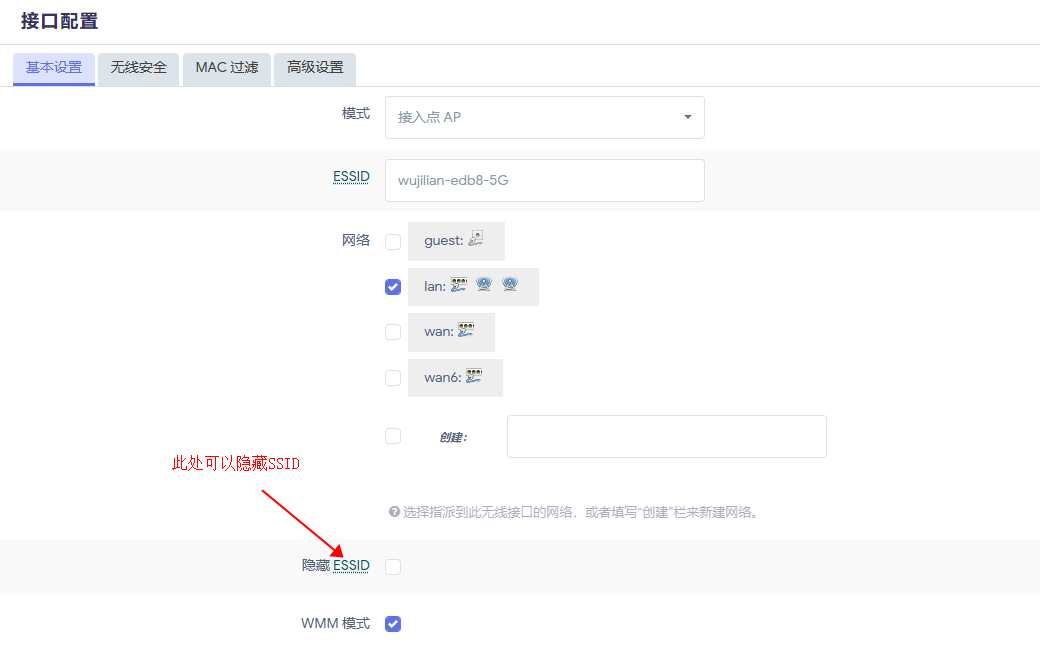The height and width of the screenshot is (665, 1040).
Task: Click the second wireless antenna icon in lan
Action: click(x=510, y=285)
